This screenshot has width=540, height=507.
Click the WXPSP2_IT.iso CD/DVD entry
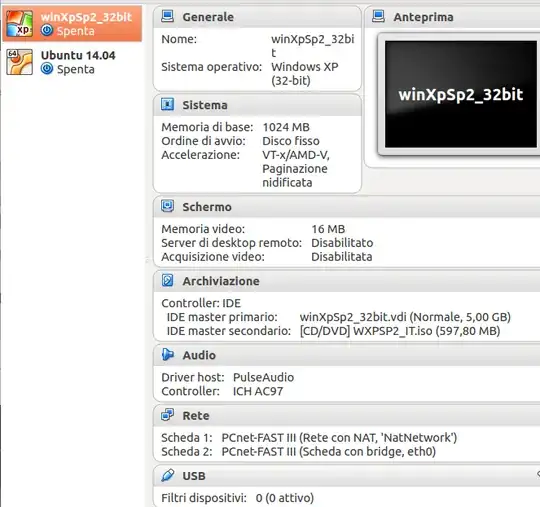[x=400, y=331]
